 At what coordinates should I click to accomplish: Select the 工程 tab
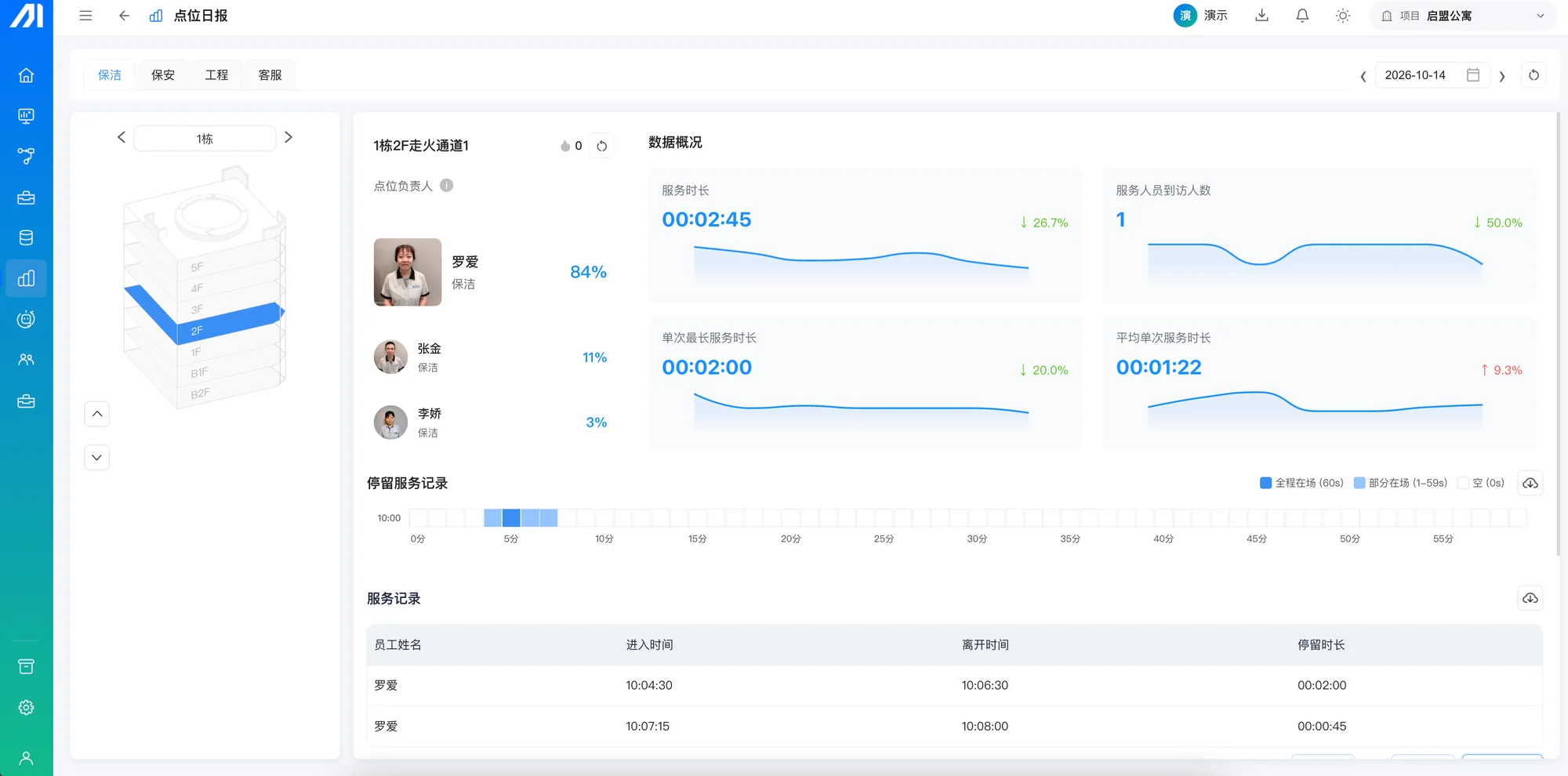point(216,75)
